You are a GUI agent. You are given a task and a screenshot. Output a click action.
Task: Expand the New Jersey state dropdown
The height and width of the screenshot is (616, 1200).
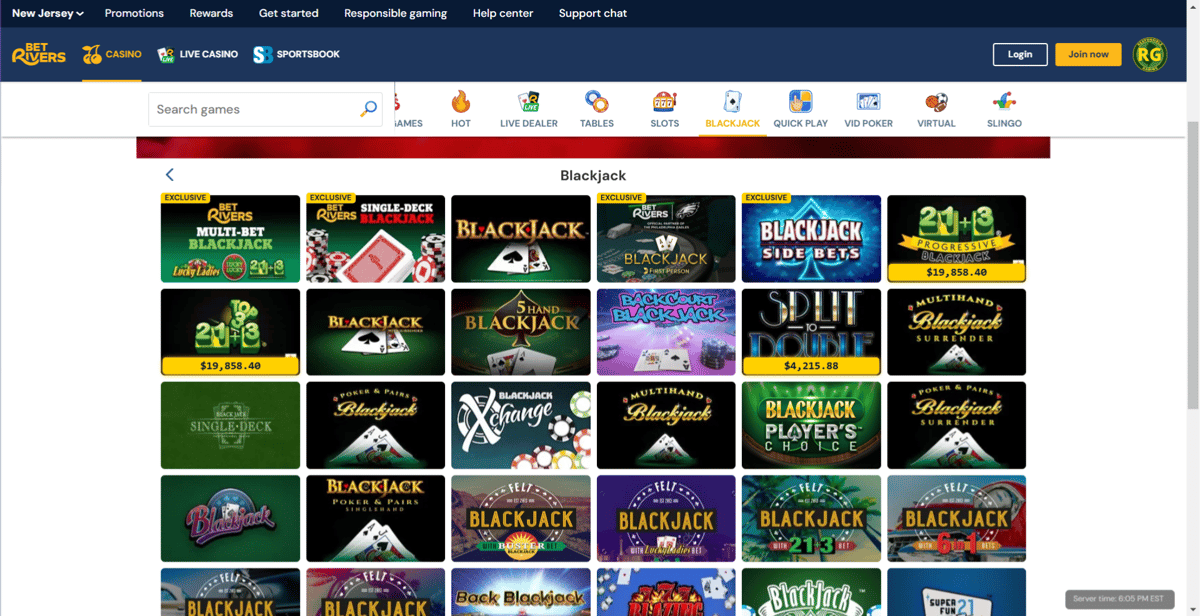click(48, 13)
